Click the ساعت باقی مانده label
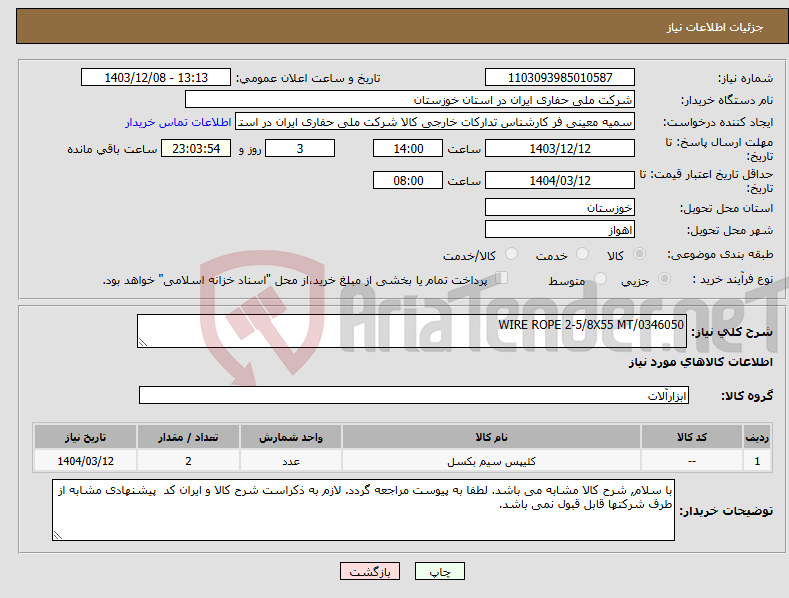The image size is (789, 598). (x=112, y=150)
